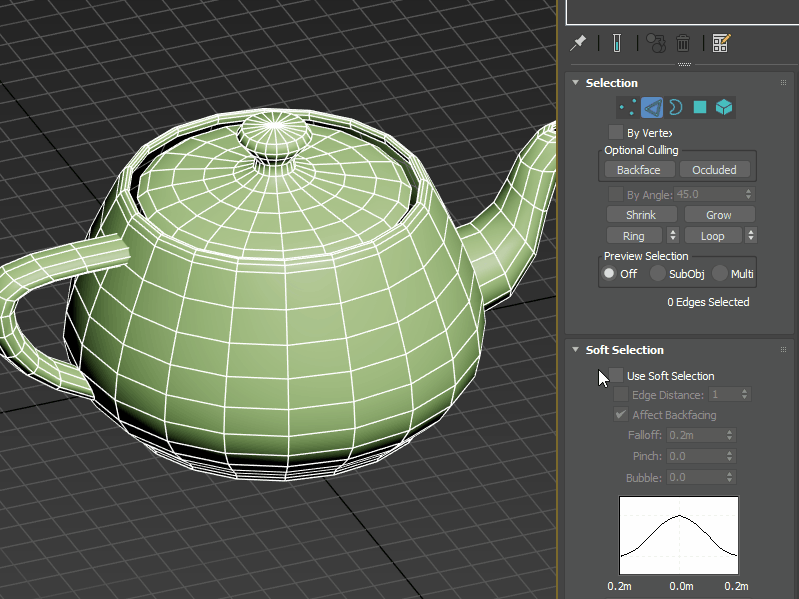Viewport: 799px width, 599px height.
Task: Enable By Vertex checkbox
Action: [616, 132]
